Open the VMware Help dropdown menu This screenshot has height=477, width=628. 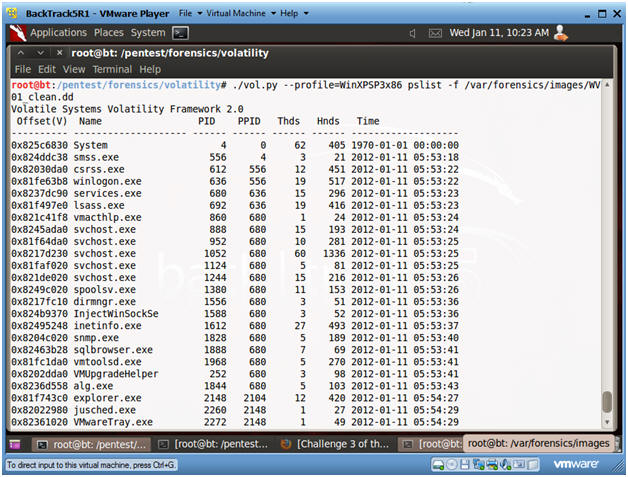coord(294,13)
